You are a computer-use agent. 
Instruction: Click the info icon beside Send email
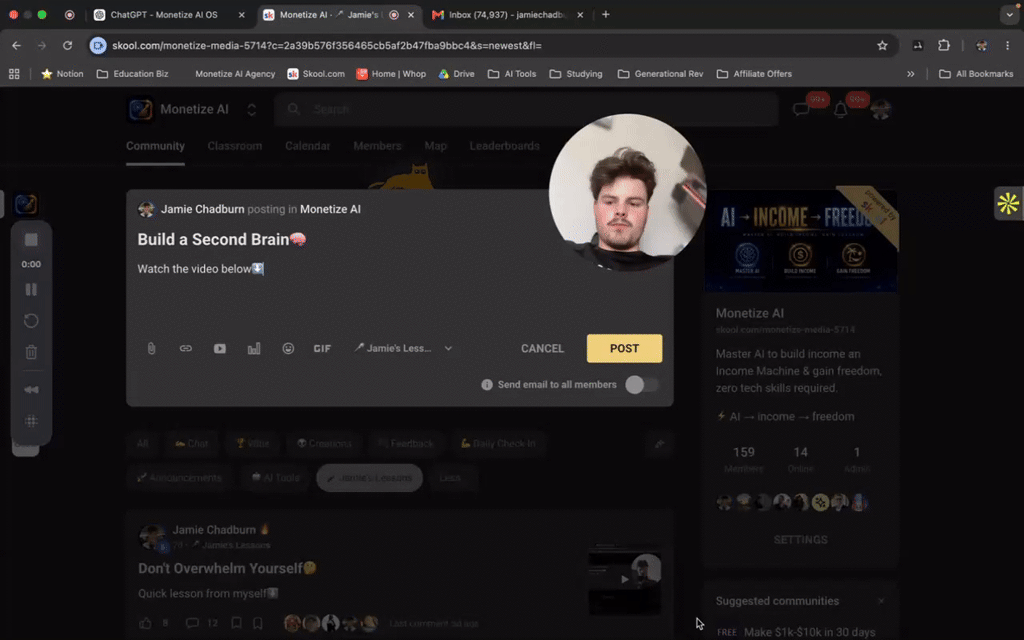(x=487, y=385)
